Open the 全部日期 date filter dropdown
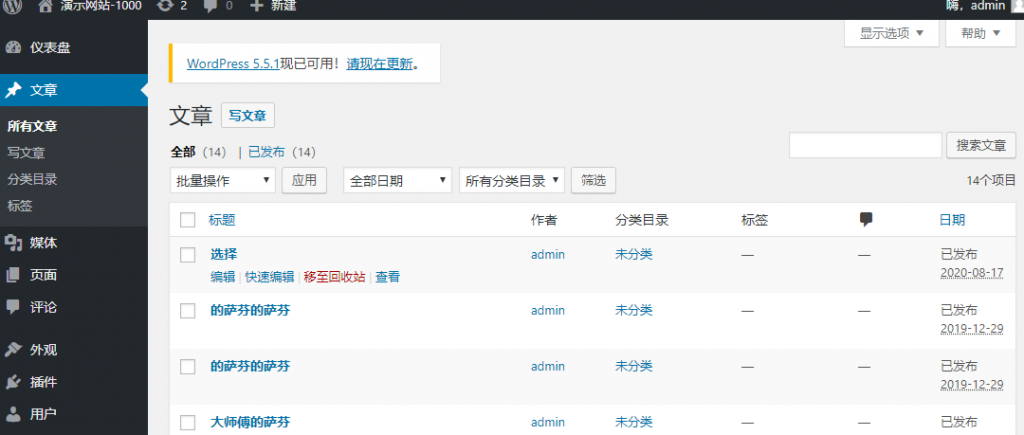1024x435 pixels. [x=398, y=180]
